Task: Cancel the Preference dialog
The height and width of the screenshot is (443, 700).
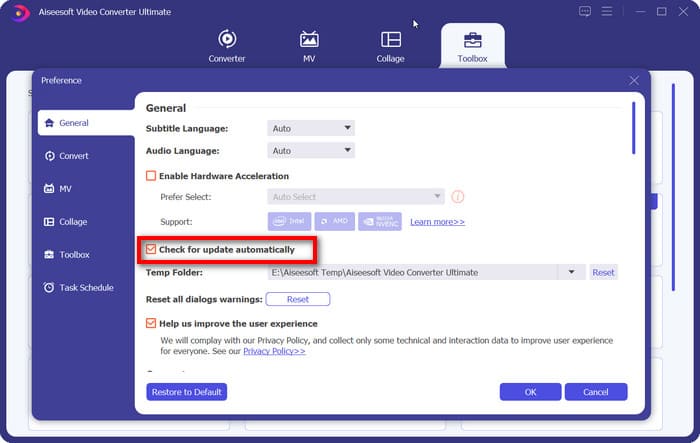Action: 596,392
